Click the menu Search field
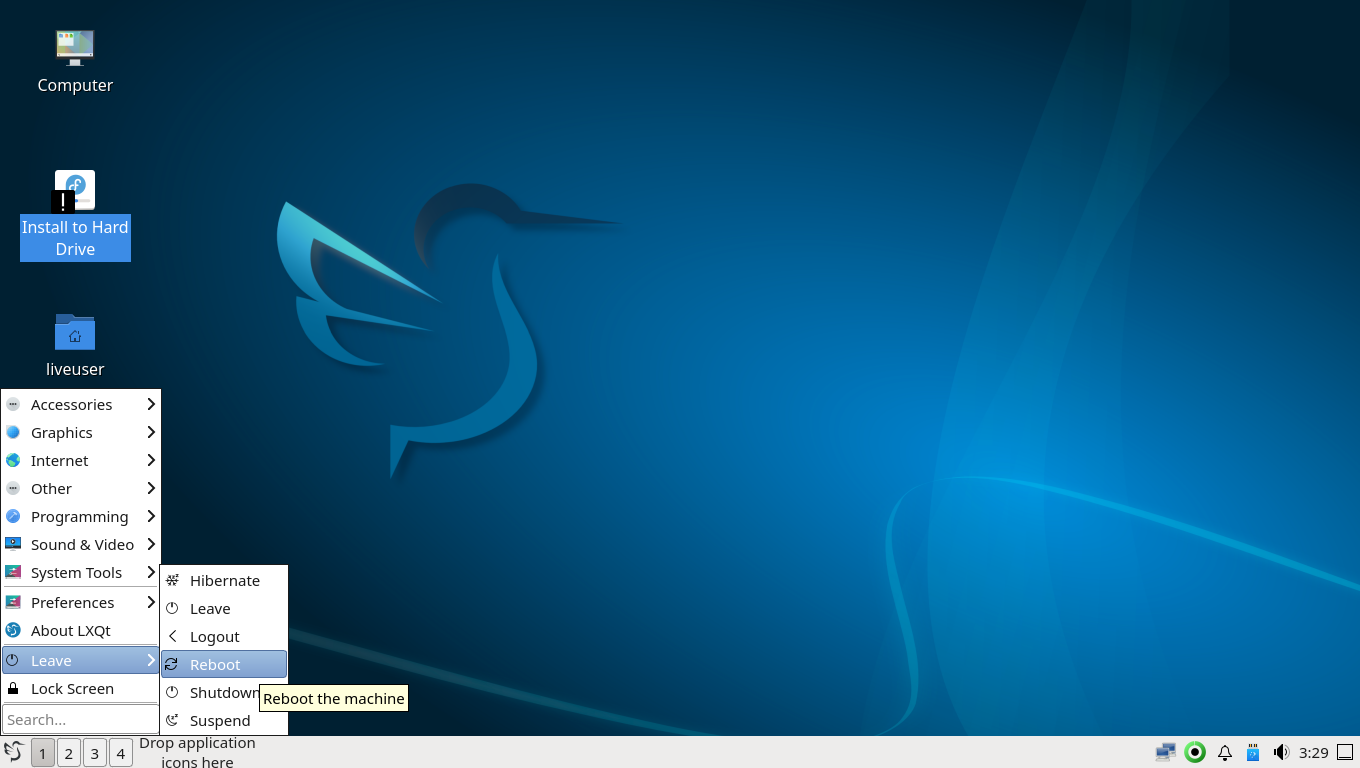The width and height of the screenshot is (1360, 768). 80,719
